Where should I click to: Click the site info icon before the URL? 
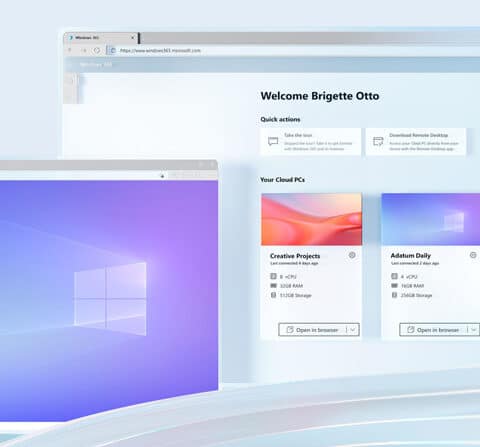[x=113, y=50]
